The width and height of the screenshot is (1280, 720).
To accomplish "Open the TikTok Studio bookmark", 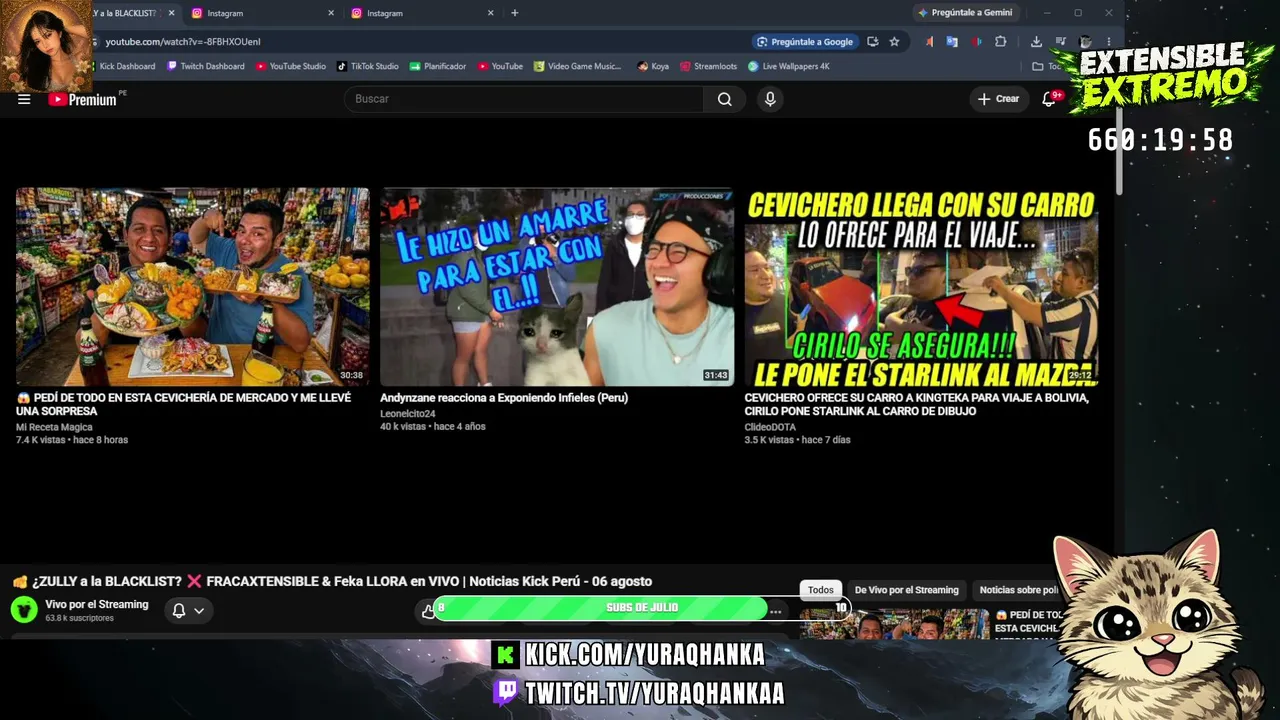I will pyautogui.click(x=368, y=66).
